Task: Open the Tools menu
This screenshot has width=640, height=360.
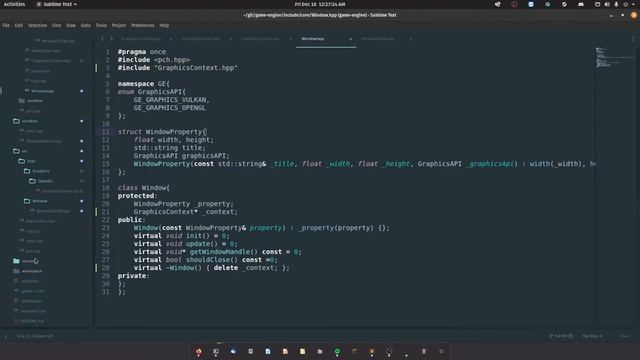Action: coord(101,25)
